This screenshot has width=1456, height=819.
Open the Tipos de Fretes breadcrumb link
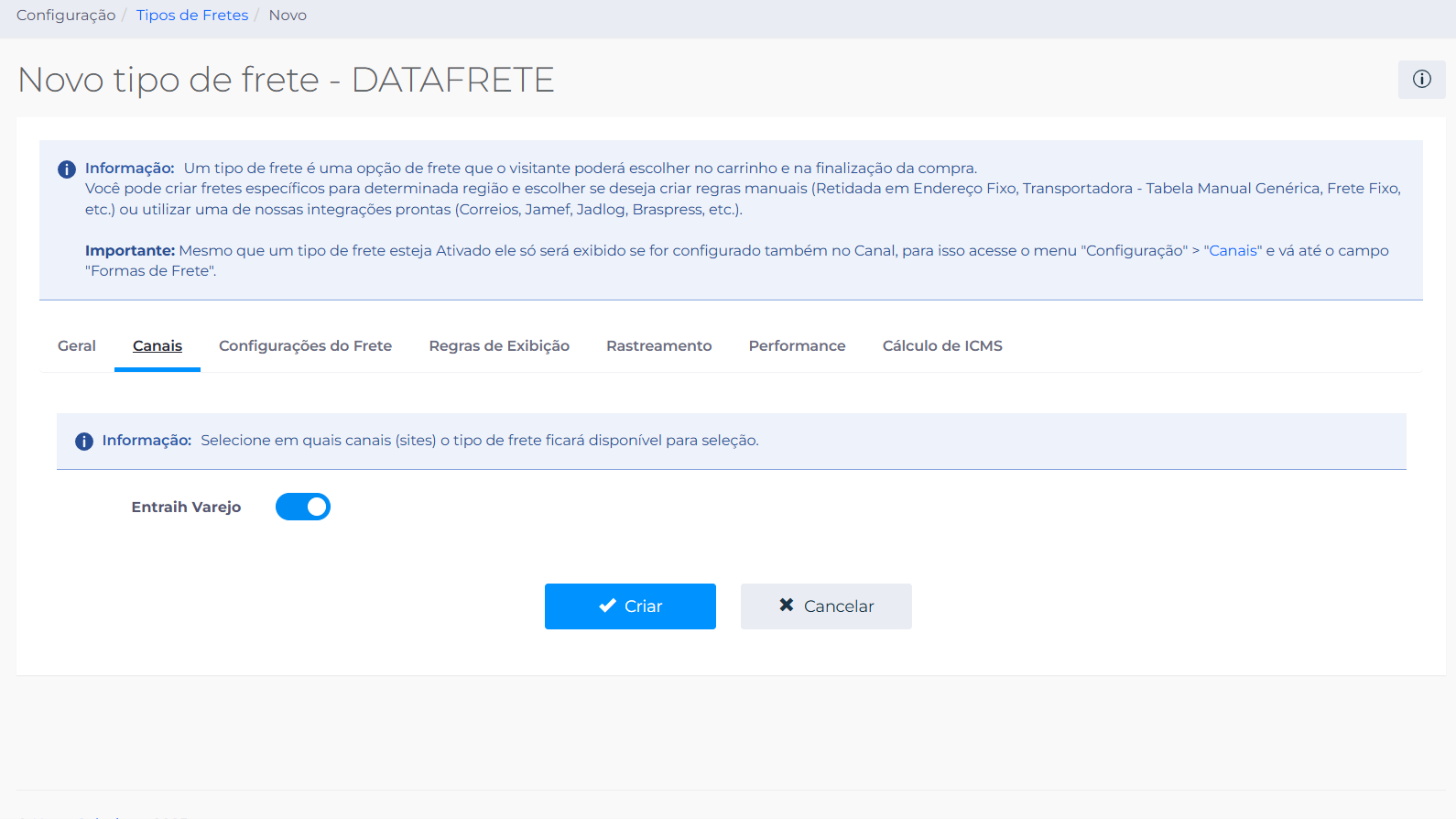click(x=192, y=16)
